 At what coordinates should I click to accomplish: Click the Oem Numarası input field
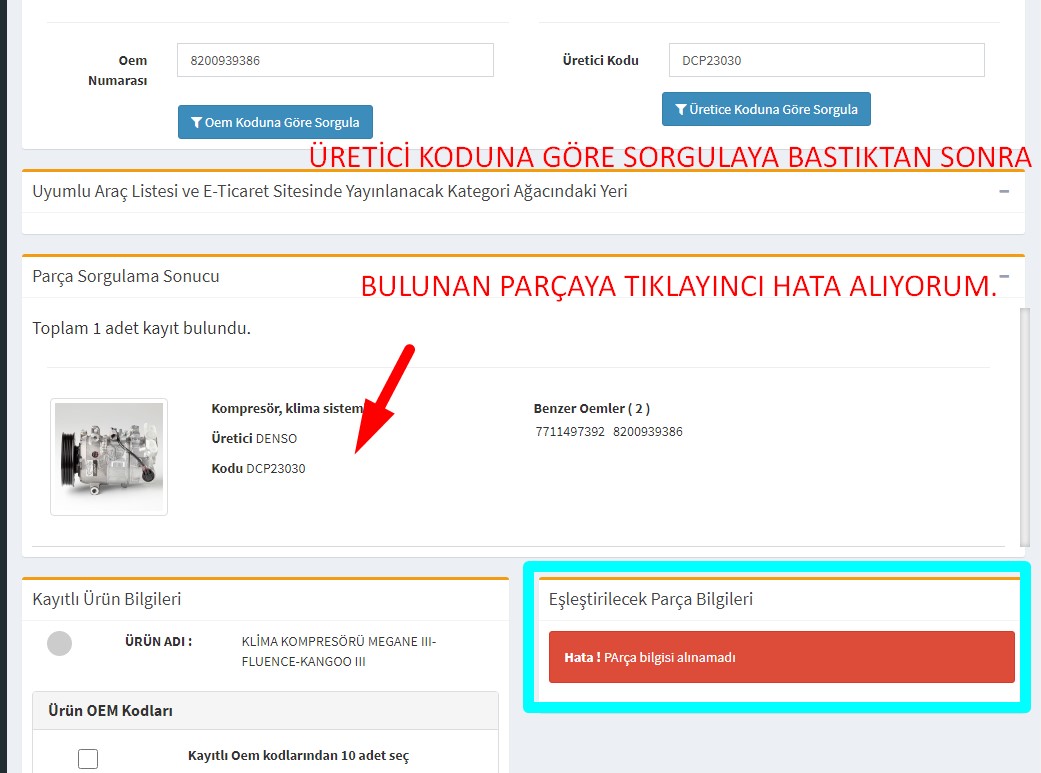pos(335,60)
